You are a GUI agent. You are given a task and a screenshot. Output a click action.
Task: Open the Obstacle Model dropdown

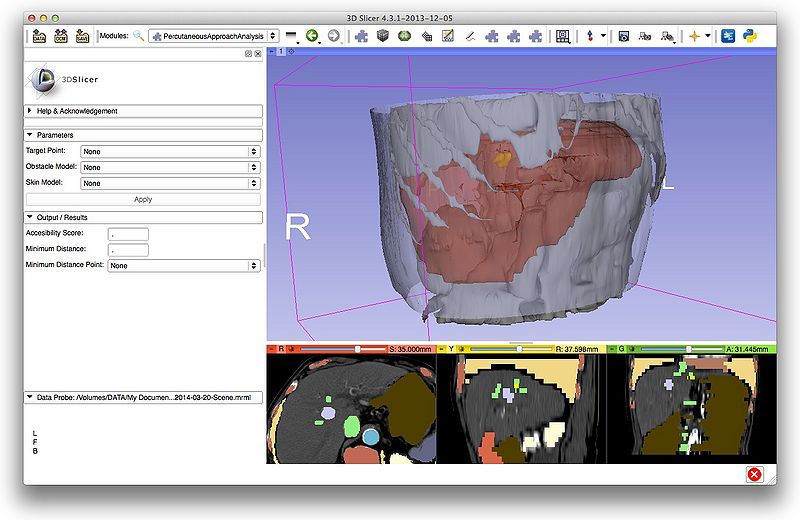(x=170, y=167)
